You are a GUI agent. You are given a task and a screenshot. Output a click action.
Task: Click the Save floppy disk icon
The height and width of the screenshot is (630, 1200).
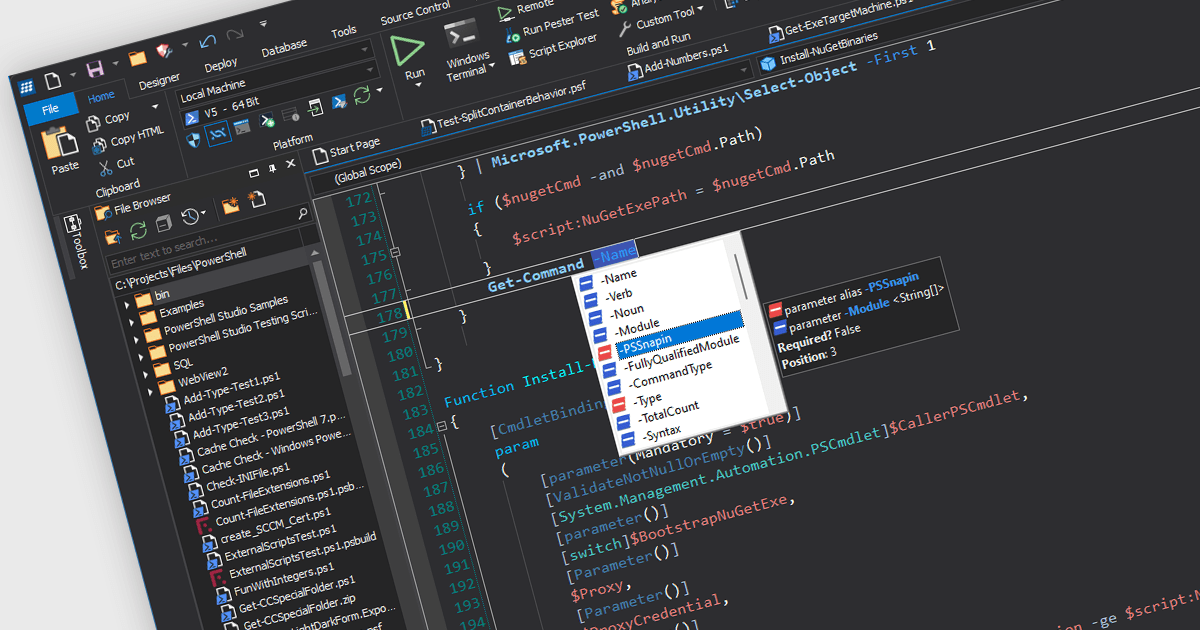pos(96,68)
